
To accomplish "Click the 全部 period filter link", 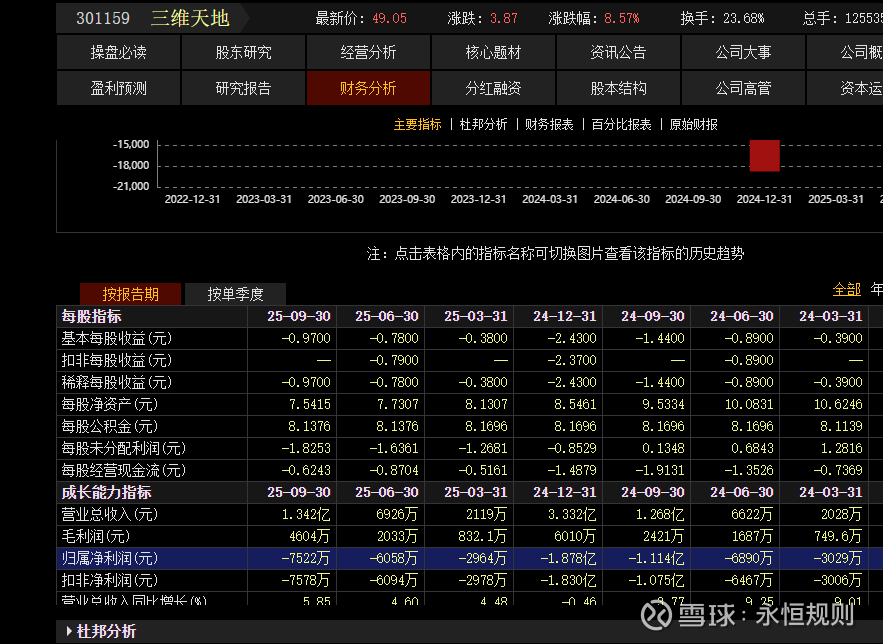I will pyautogui.click(x=846, y=289).
